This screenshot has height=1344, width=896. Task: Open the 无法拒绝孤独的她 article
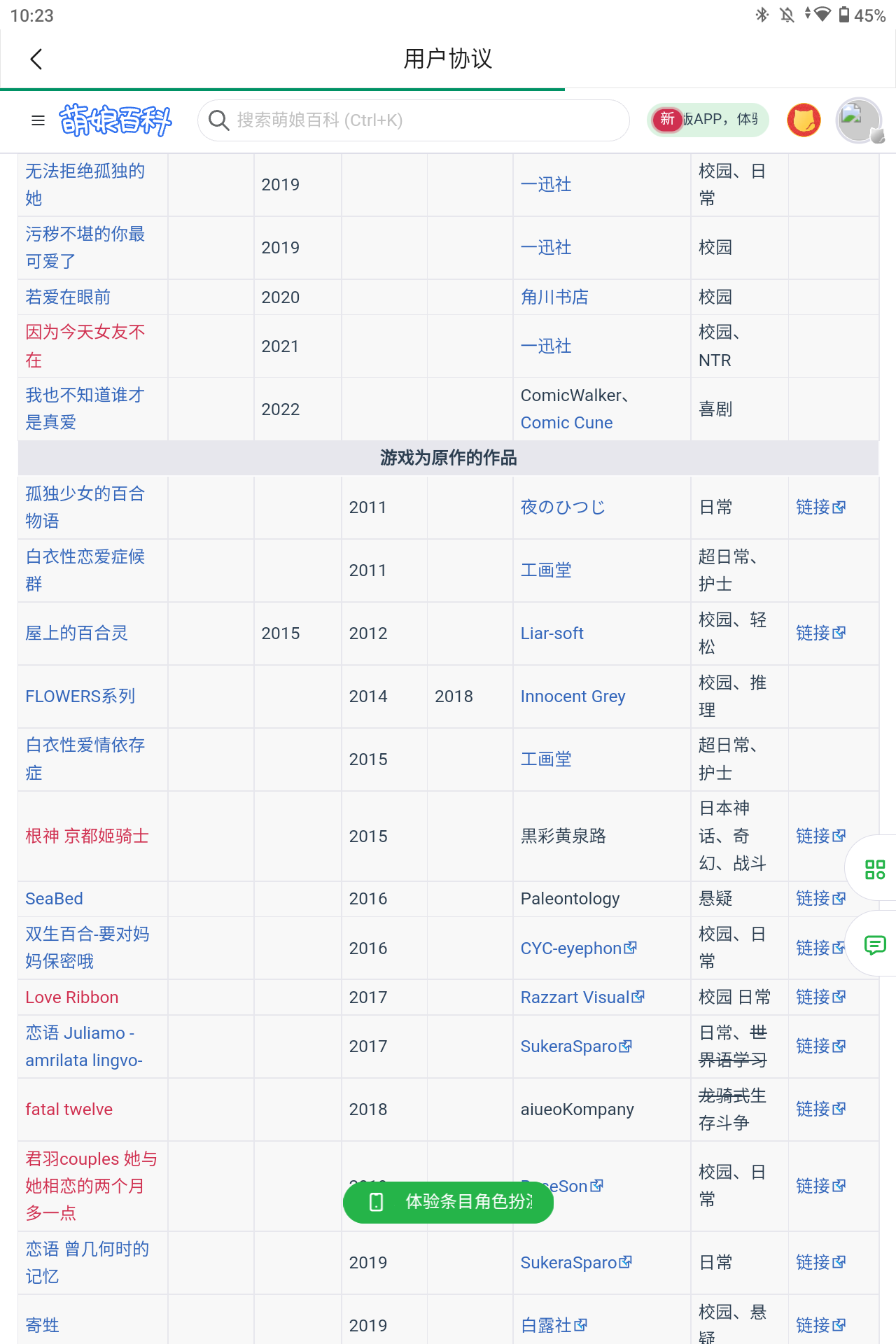pos(85,185)
